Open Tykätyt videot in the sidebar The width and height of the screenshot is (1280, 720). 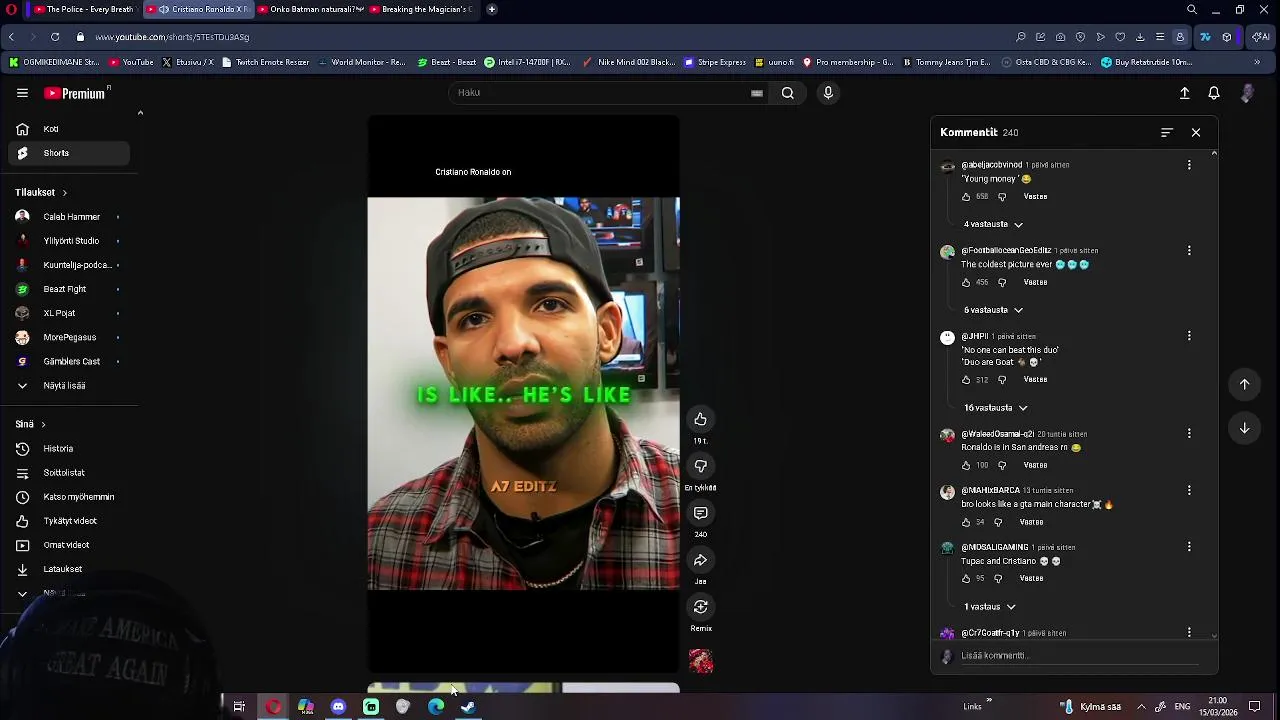pos(69,521)
